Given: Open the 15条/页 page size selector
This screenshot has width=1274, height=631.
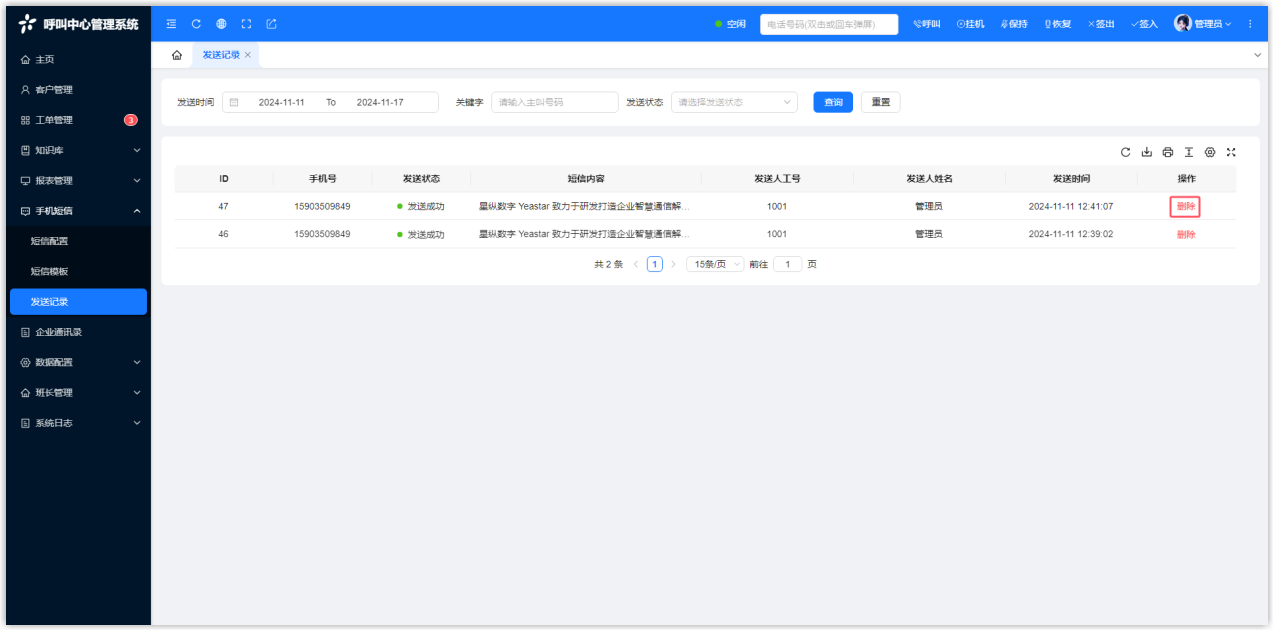Looking at the screenshot, I should tap(715, 264).
